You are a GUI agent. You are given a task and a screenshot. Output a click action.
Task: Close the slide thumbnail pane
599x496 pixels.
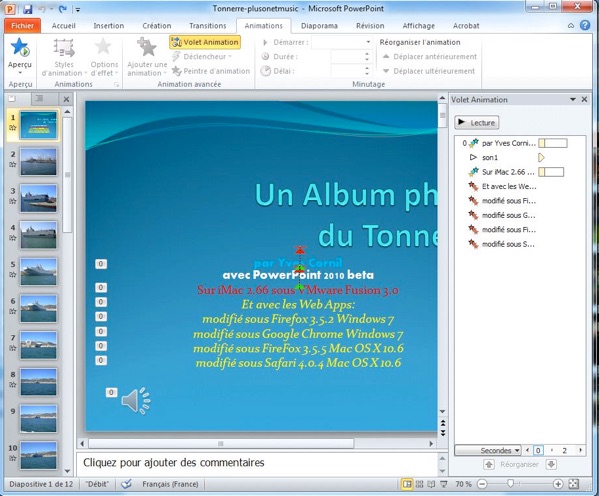66,99
